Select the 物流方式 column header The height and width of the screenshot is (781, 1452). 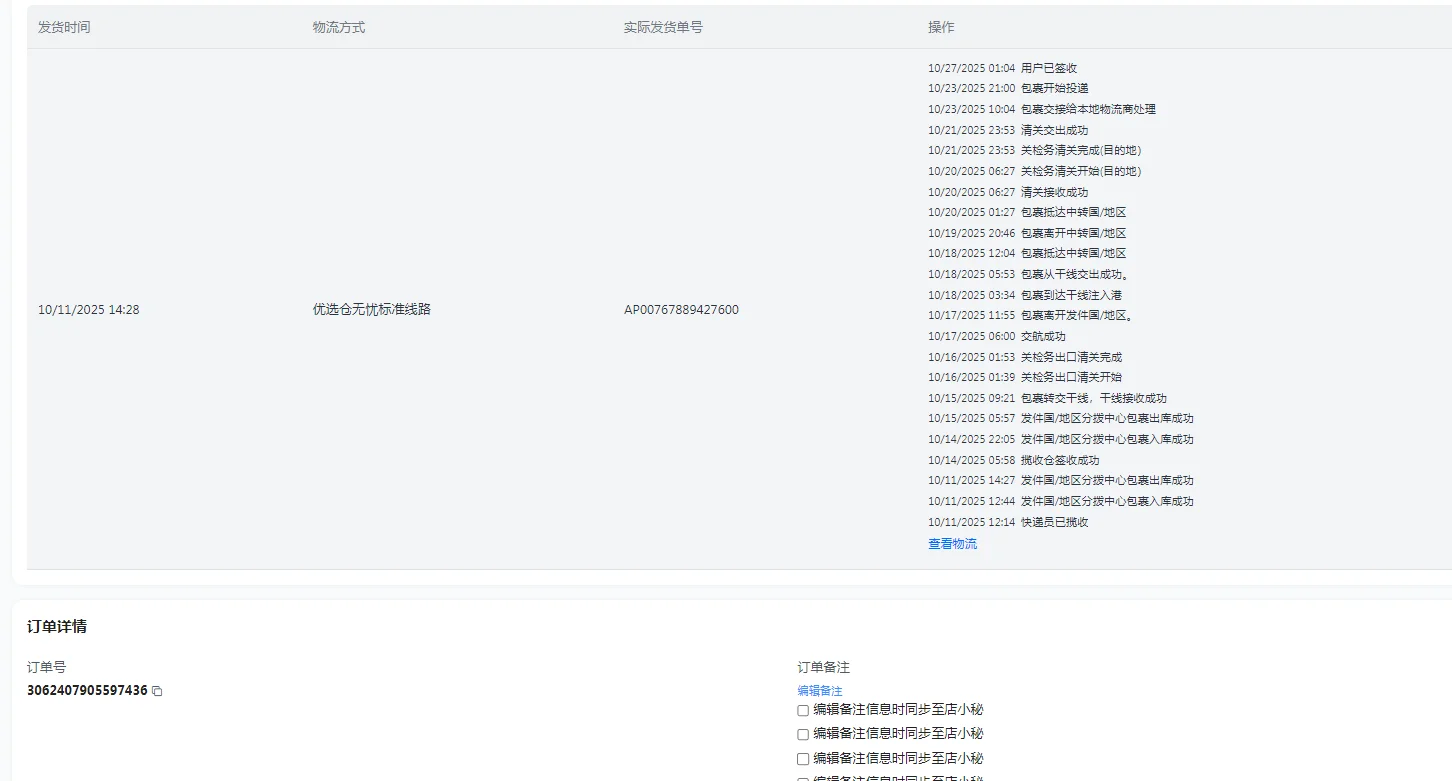click(x=339, y=27)
